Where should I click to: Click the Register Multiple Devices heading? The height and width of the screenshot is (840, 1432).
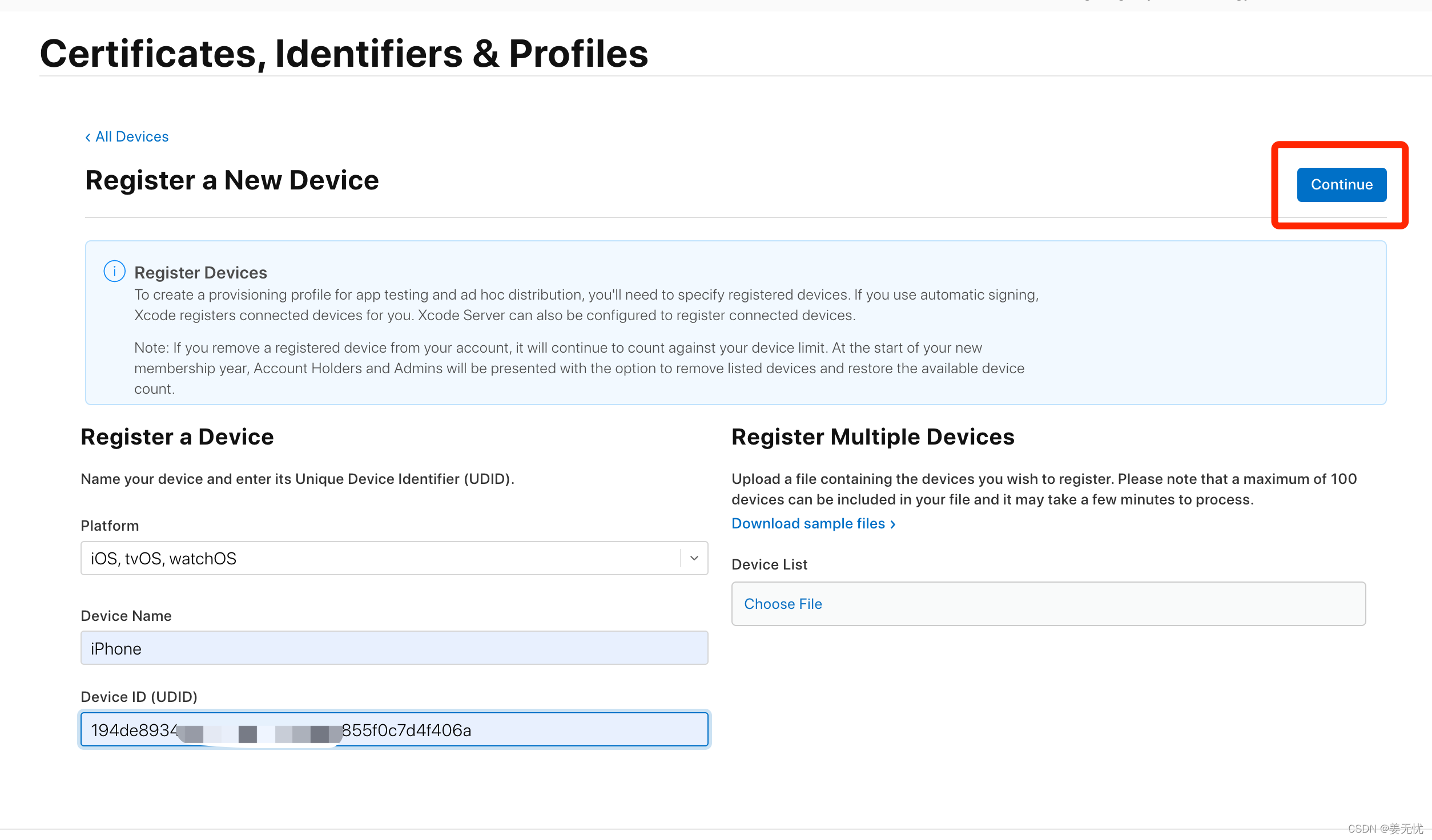pyautogui.click(x=872, y=437)
